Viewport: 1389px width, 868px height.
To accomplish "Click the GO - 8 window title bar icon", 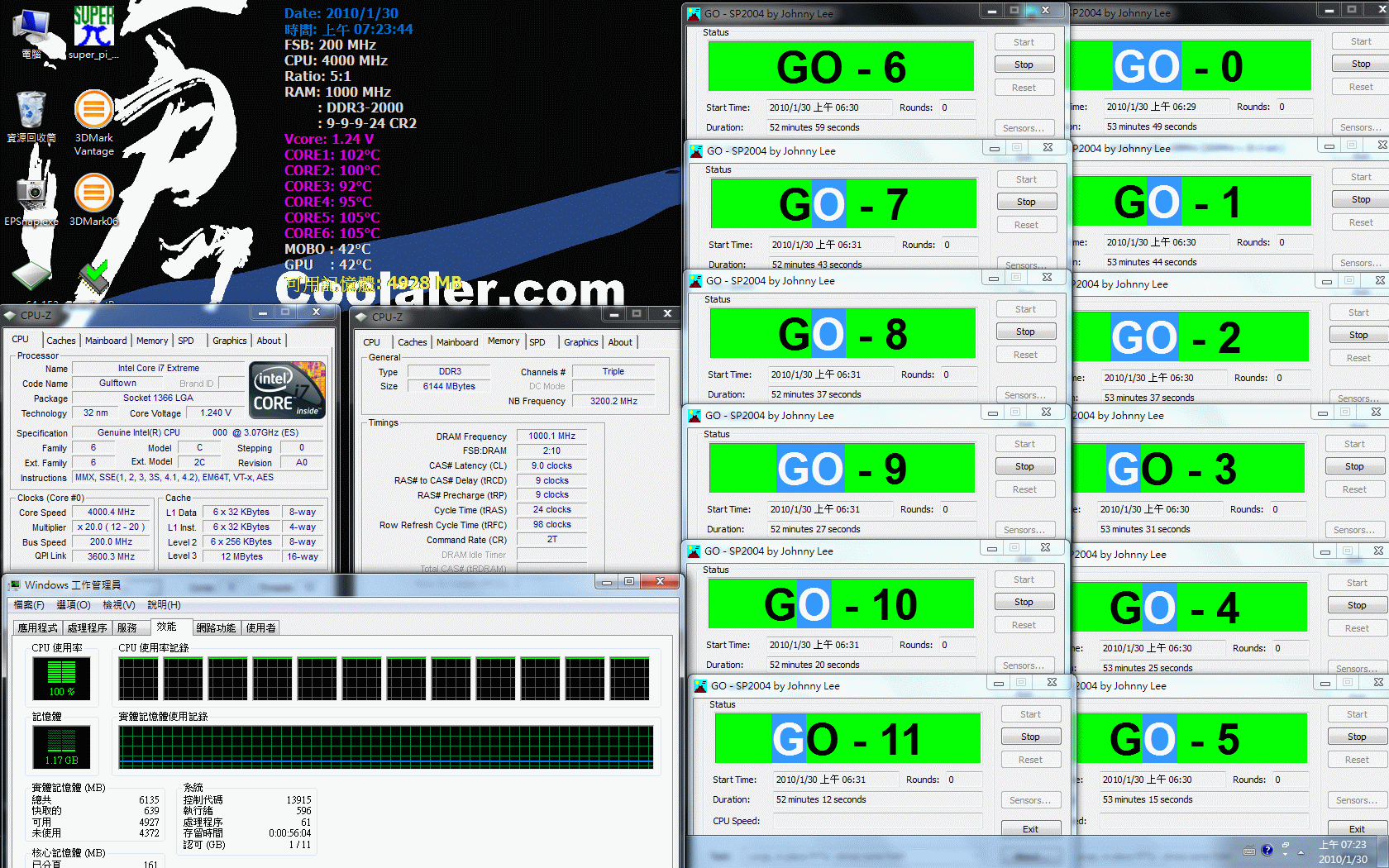I will 694,281.
